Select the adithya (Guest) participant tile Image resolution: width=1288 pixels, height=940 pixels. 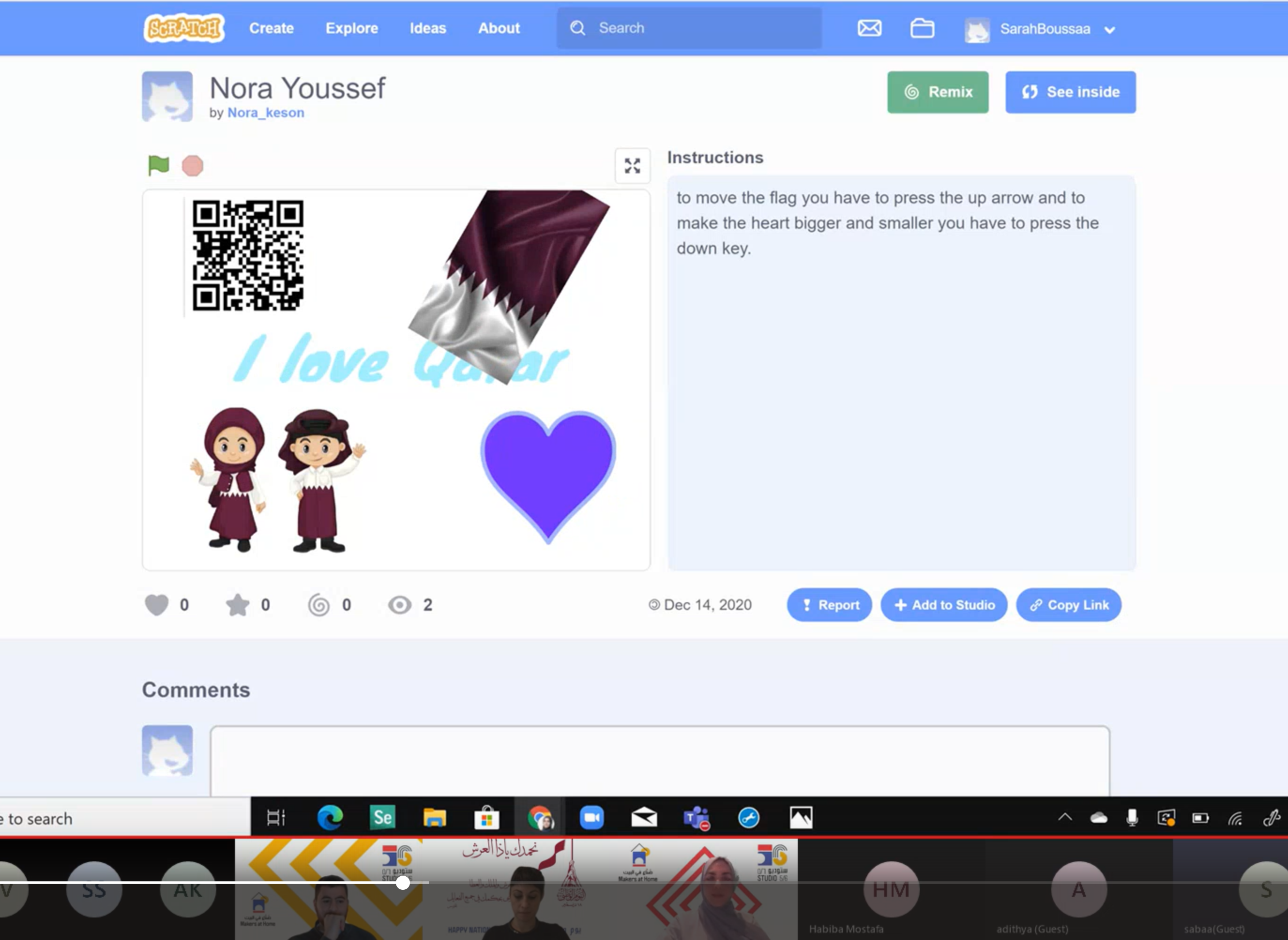pos(1079,890)
